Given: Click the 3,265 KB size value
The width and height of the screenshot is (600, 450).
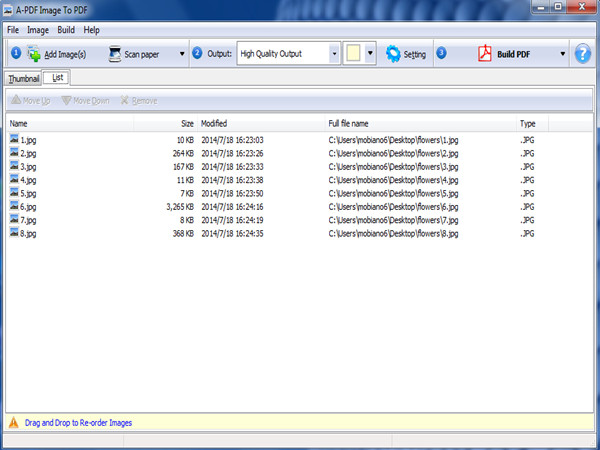Looking at the screenshot, I should pyautogui.click(x=180, y=207).
